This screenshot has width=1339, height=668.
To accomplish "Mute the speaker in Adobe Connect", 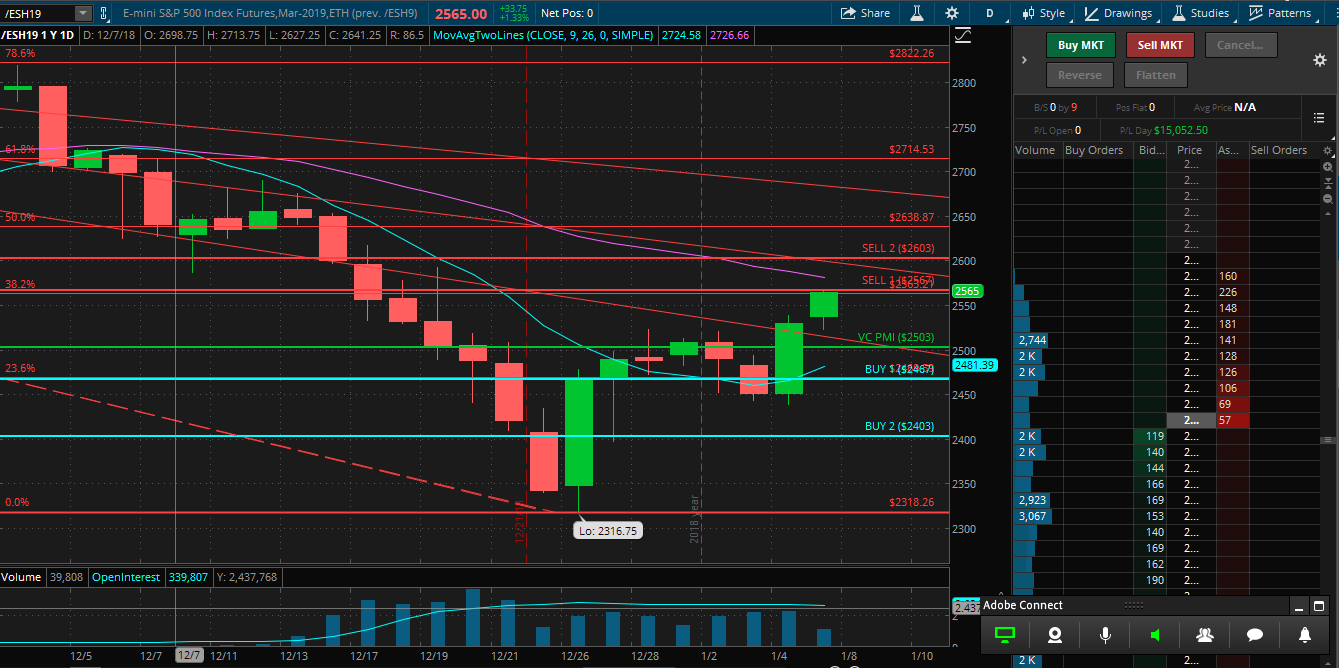I will coord(1155,634).
